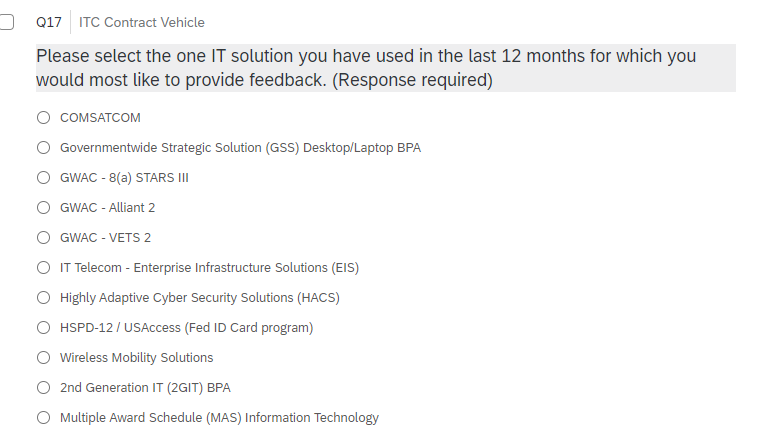Choose IT Telecom - Enterprise Infrastructure Solutions
This screenshot has height=447, width=769.
pos(43,267)
